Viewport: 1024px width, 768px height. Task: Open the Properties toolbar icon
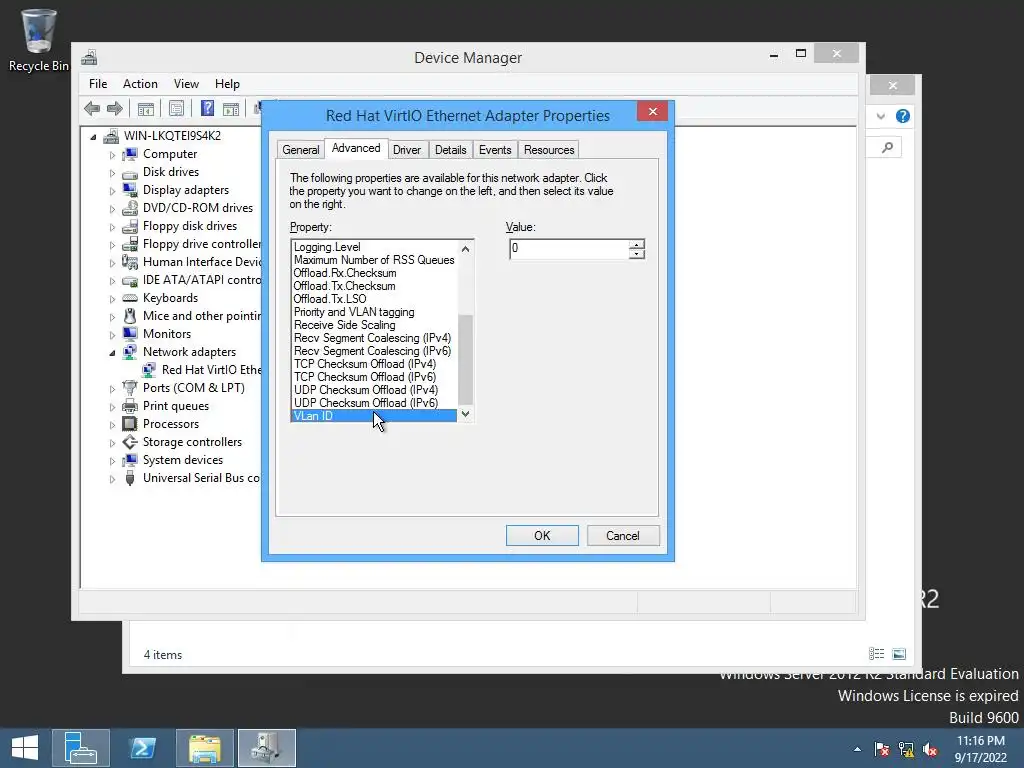[x=176, y=108]
